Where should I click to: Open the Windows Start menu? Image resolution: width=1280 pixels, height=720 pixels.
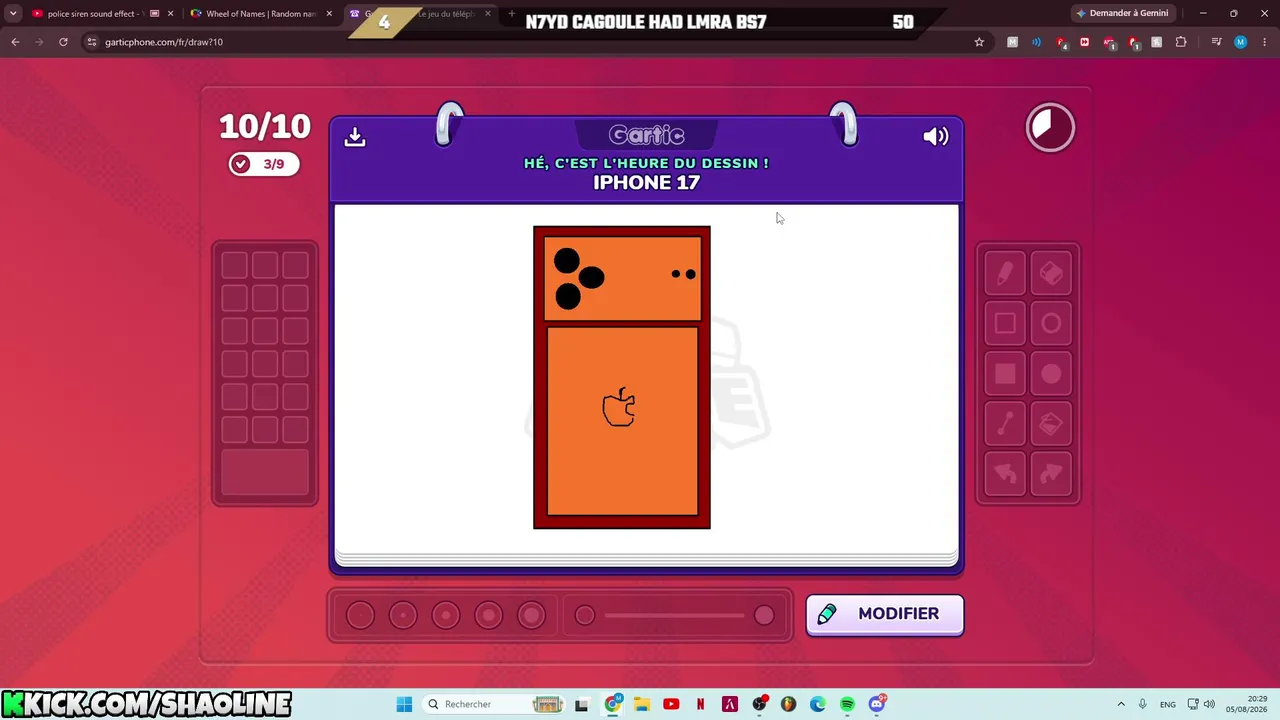point(404,704)
